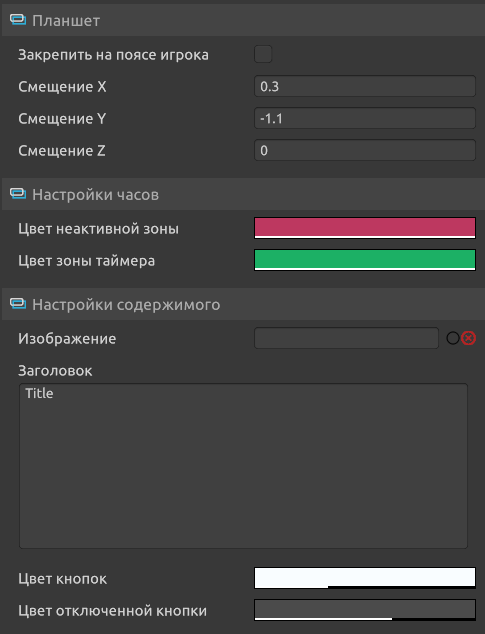Open the pink Цвет неактивной зоны color swatch

pyautogui.click(x=365, y=228)
